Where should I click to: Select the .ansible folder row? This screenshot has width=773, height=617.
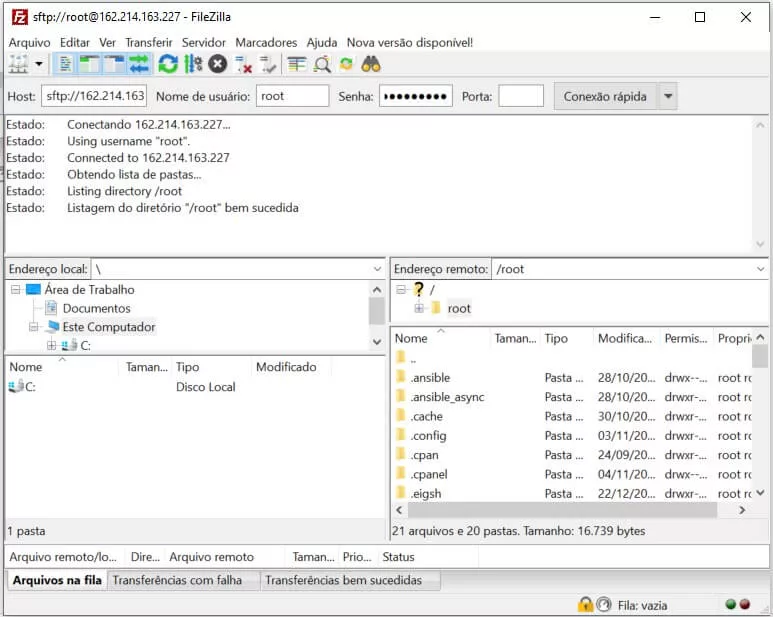point(573,378)
